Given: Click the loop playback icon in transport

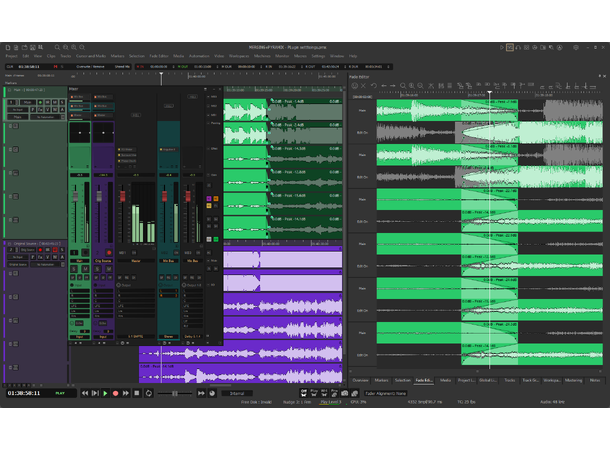Looking at the screenshot, I should 149,393.
